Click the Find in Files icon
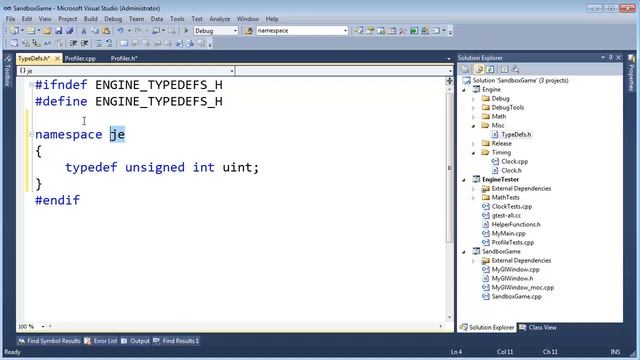 tap(248, 31)
